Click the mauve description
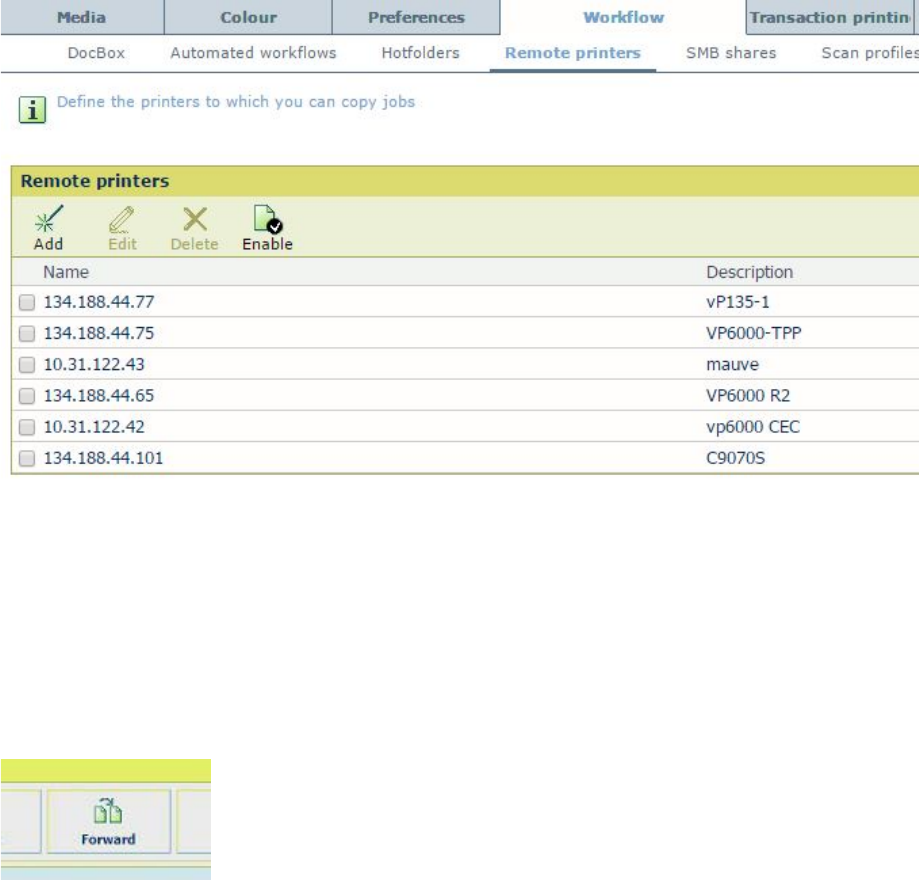The height and width of the screenshot is (880, 919). pyautogui.click(x=732, y=364)
